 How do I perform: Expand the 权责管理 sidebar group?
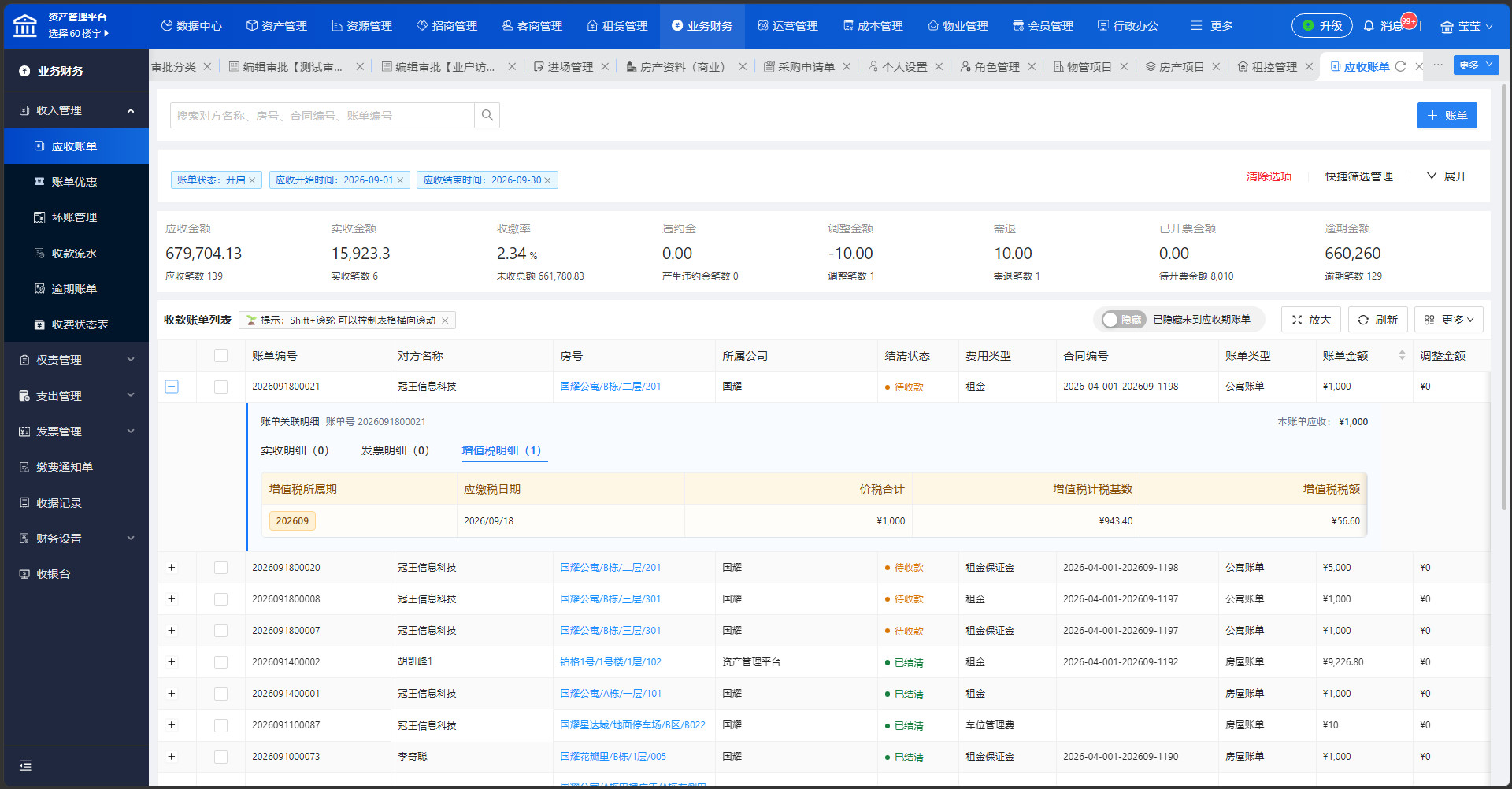76,360
